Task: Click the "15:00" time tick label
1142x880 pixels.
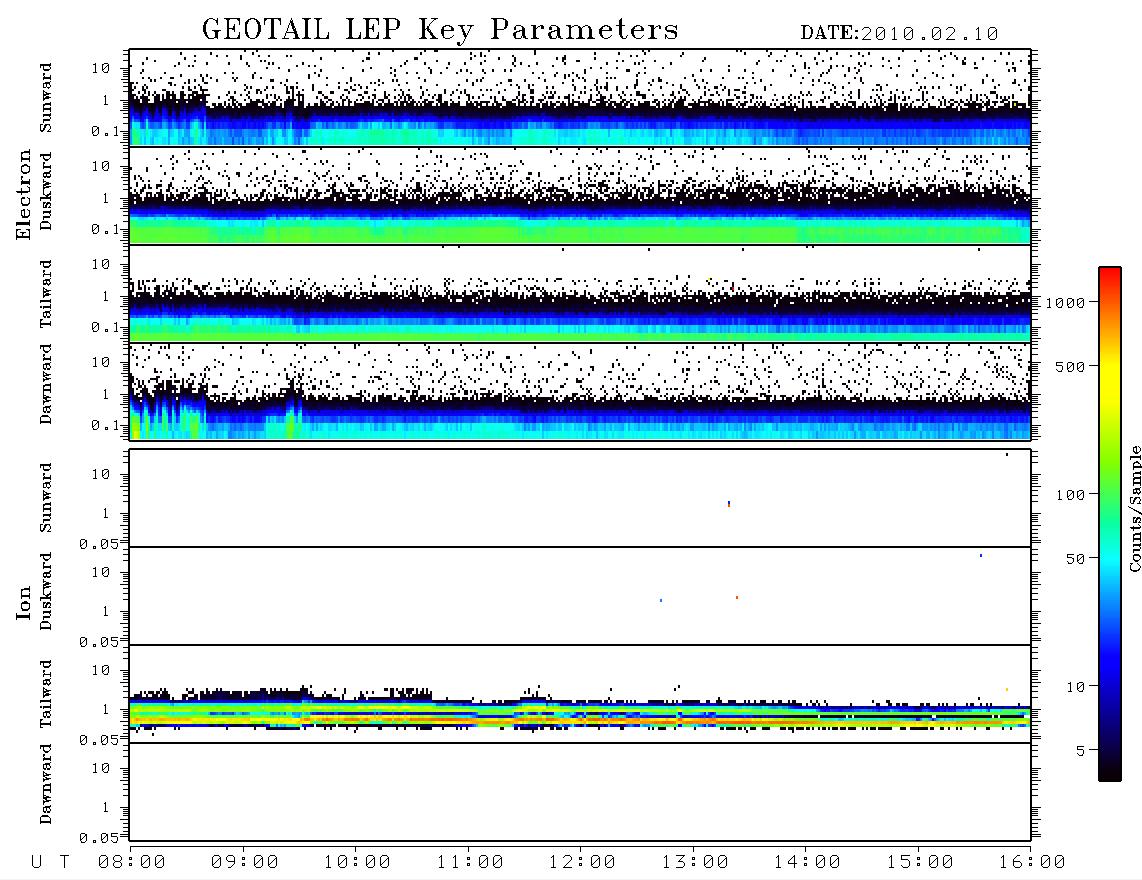Action: point(920,863)
